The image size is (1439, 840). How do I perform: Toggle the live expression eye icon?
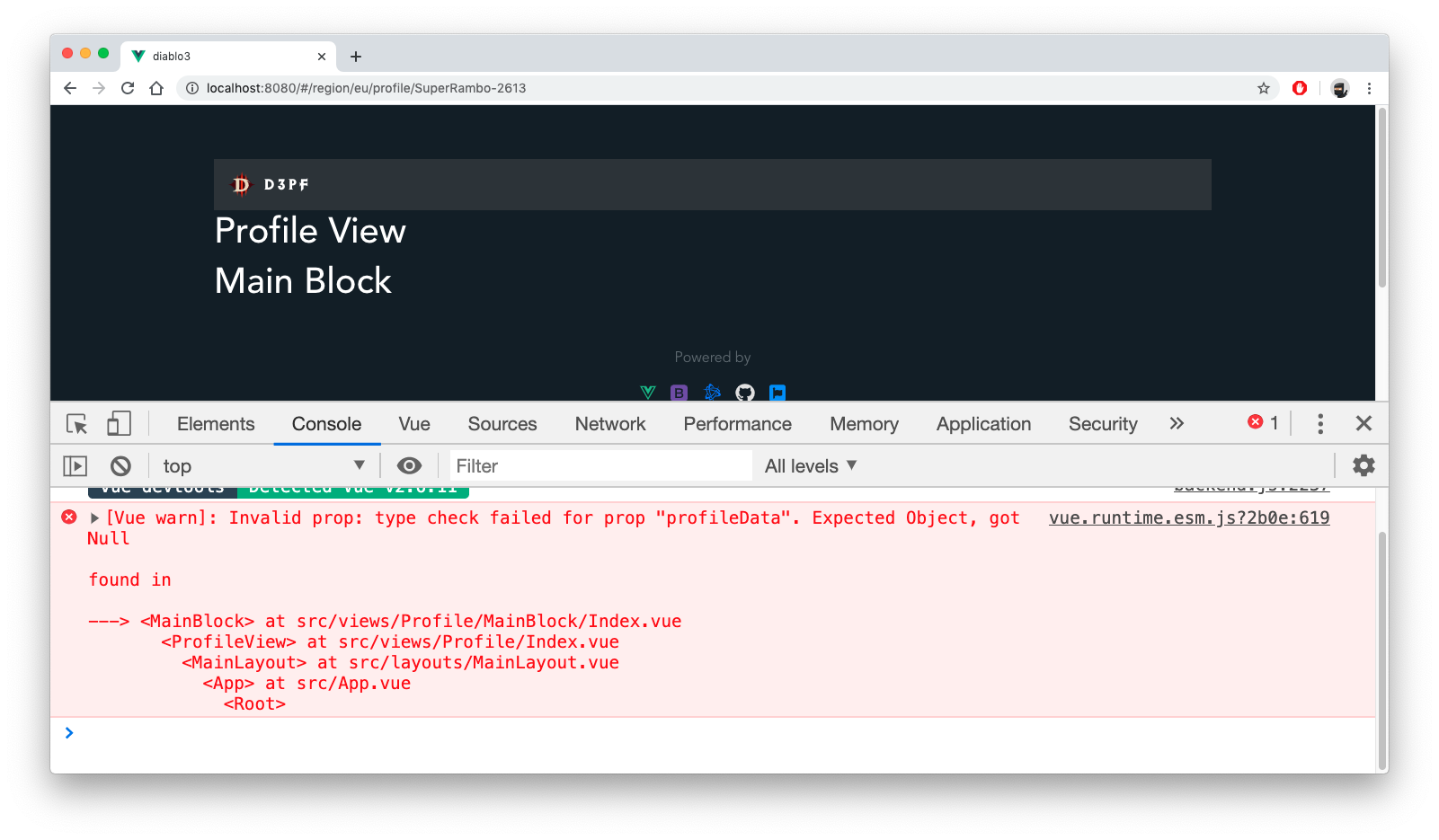409,465
